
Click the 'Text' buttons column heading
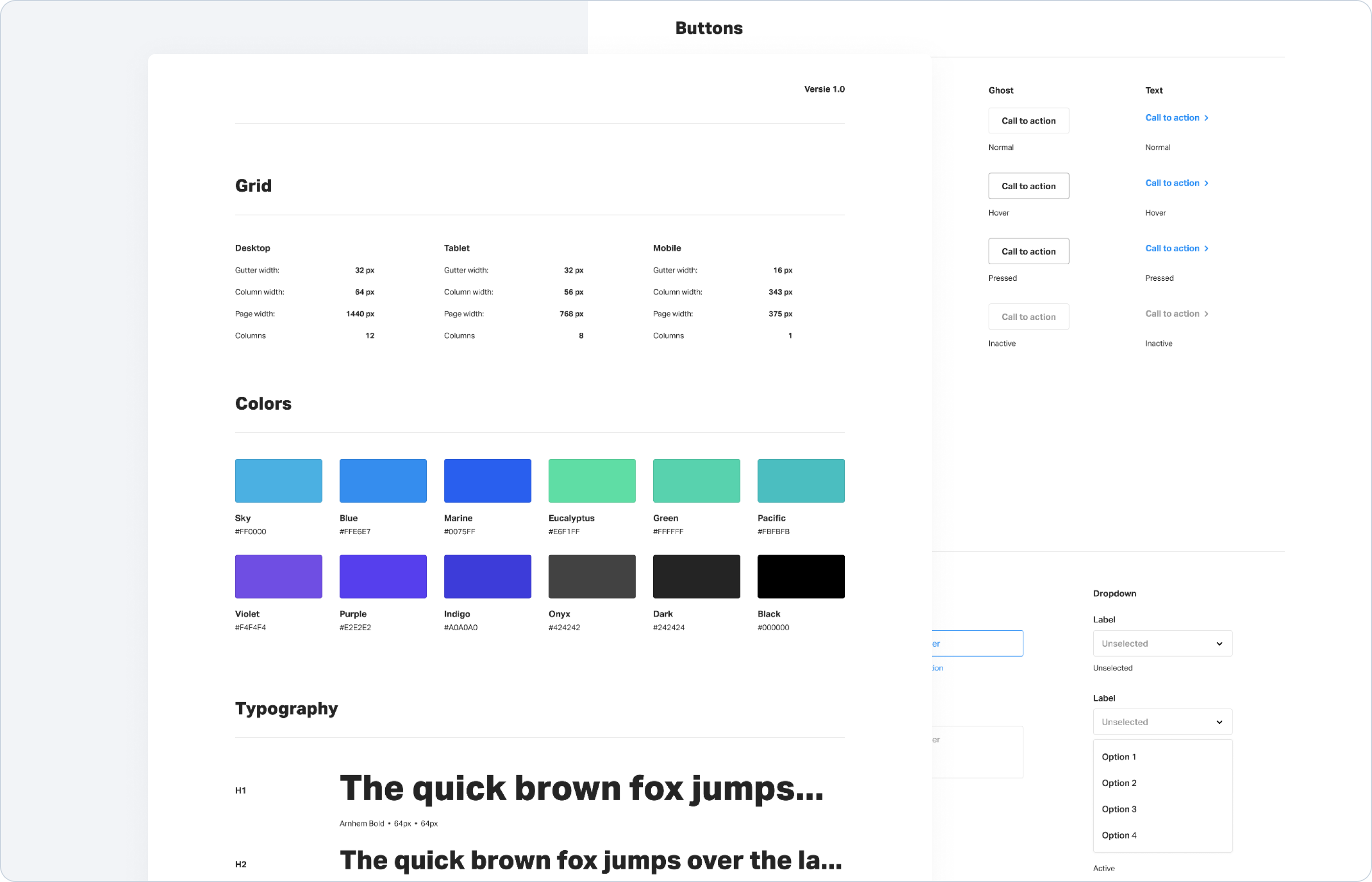[1154, 91]
